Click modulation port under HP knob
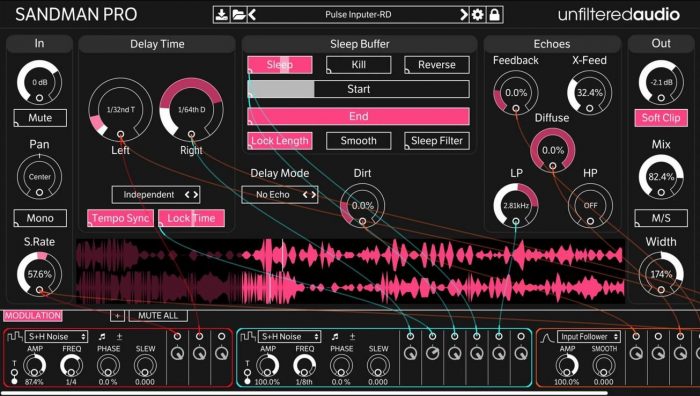700x396 pixels. [x=590, y=221]
